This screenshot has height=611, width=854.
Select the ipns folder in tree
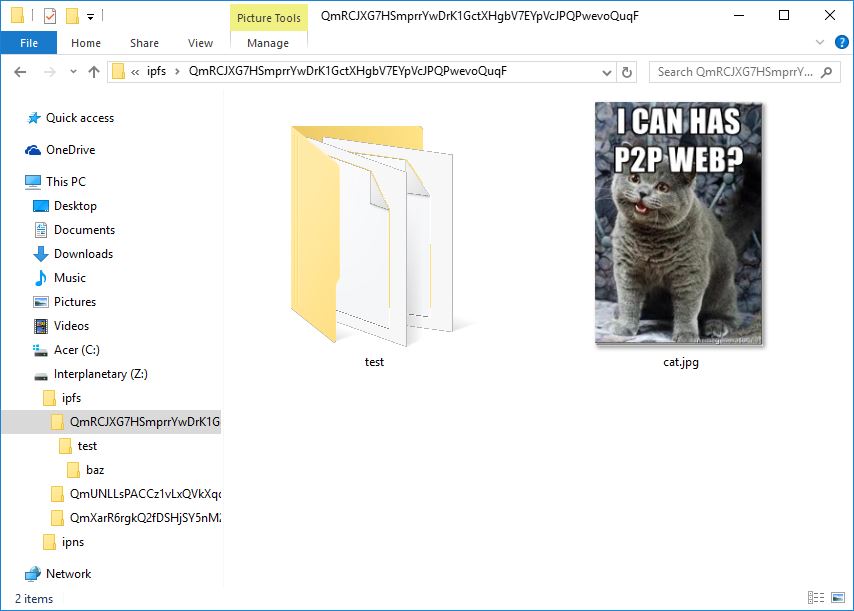tap(64, 542)
